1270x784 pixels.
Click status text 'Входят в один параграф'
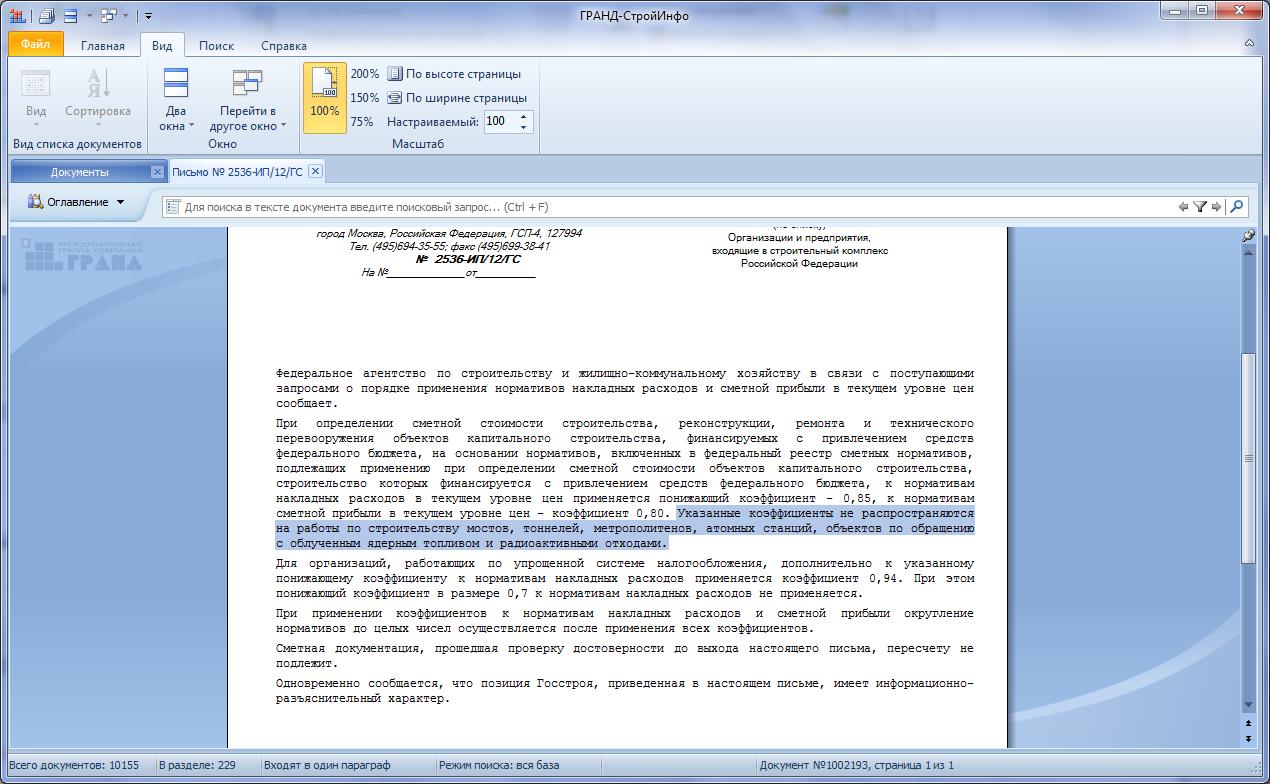(327, 765)
